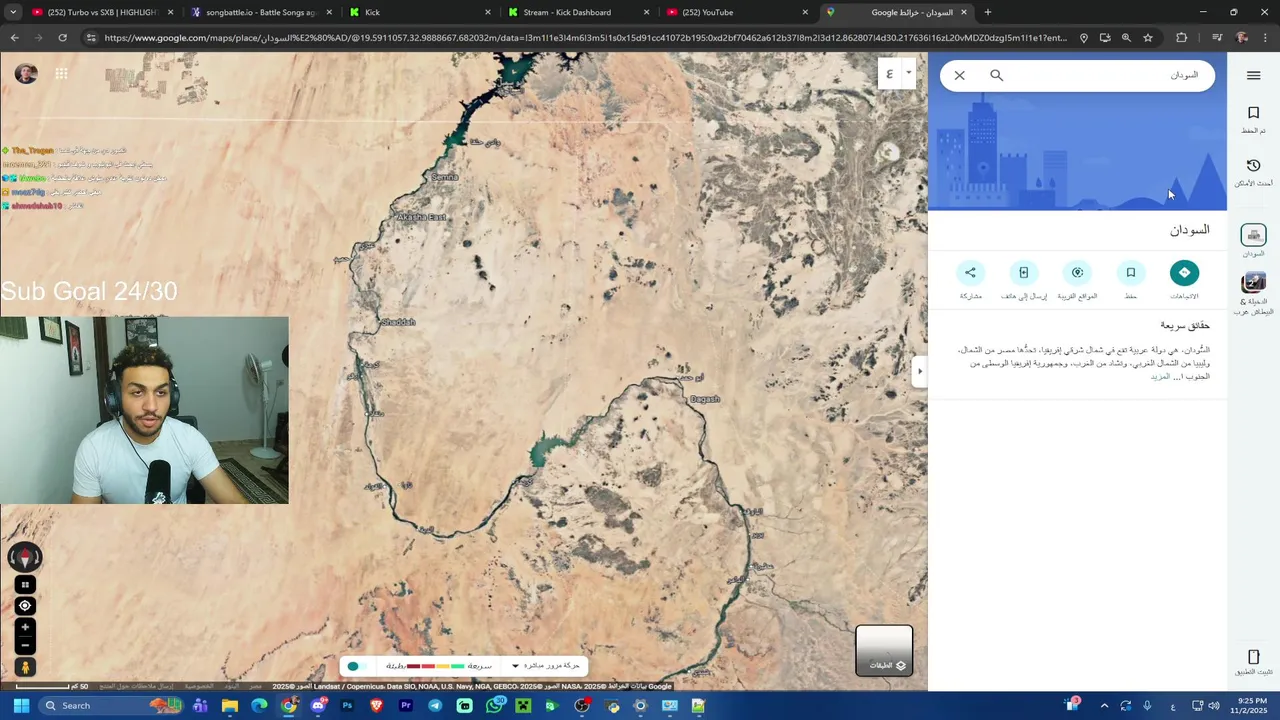
Task: Toggle the live traffic switch
Action: pos(357,666)
